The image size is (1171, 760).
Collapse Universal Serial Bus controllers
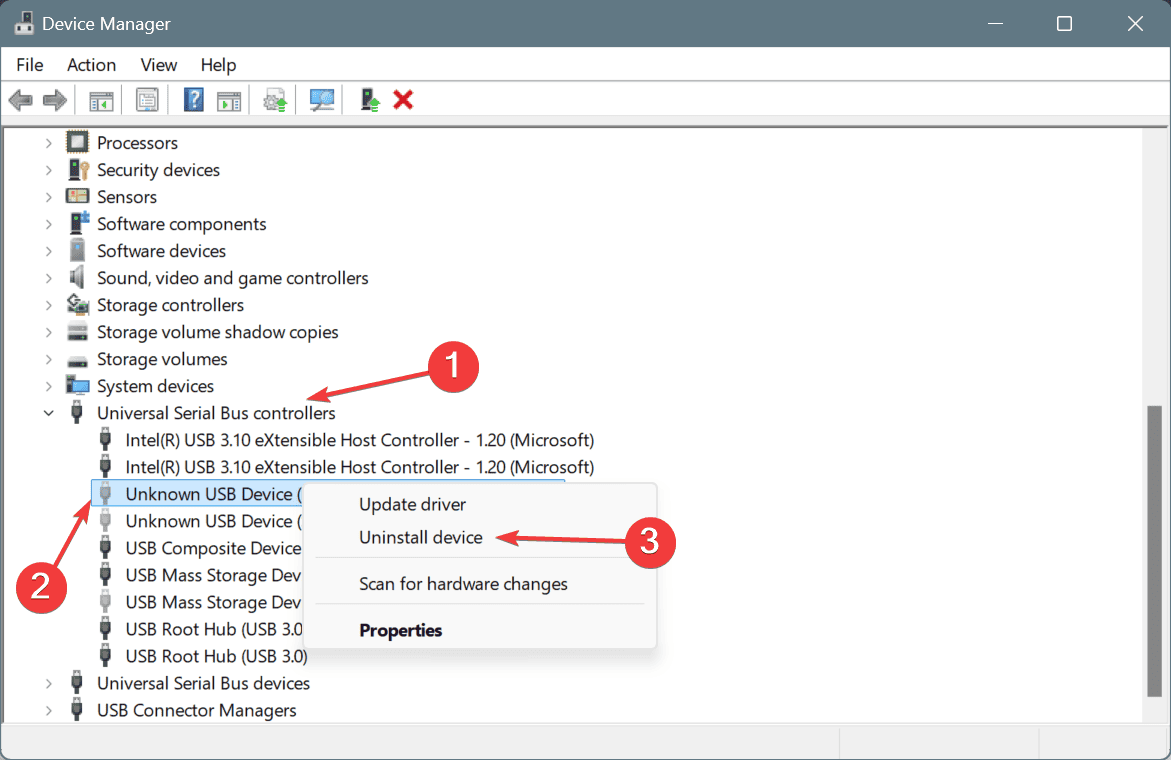point(49,413)
